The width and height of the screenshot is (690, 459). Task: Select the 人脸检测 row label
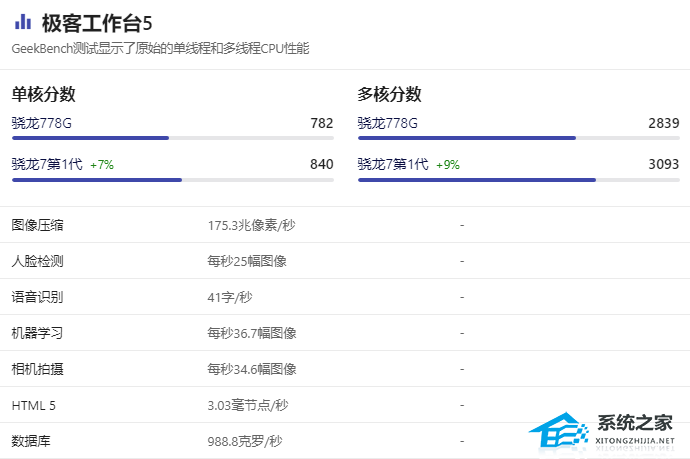[x=38, y=261]
